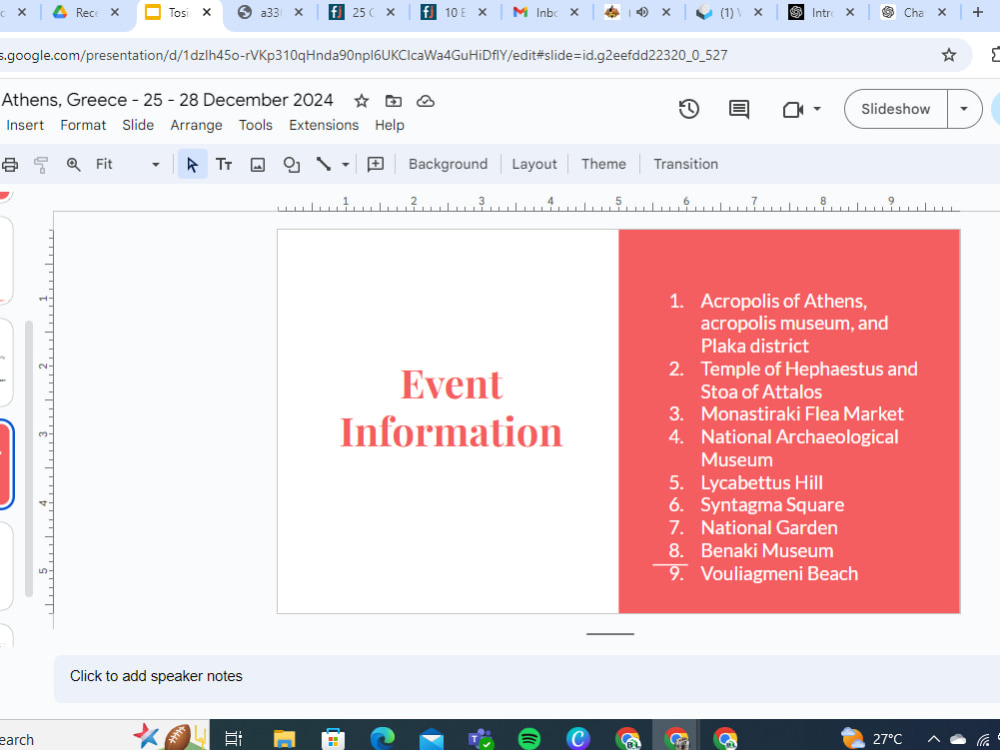This screenshot has height=750, width=1000.
Task: Open Spotify from taskbar
Action: (x=529, y=739)
